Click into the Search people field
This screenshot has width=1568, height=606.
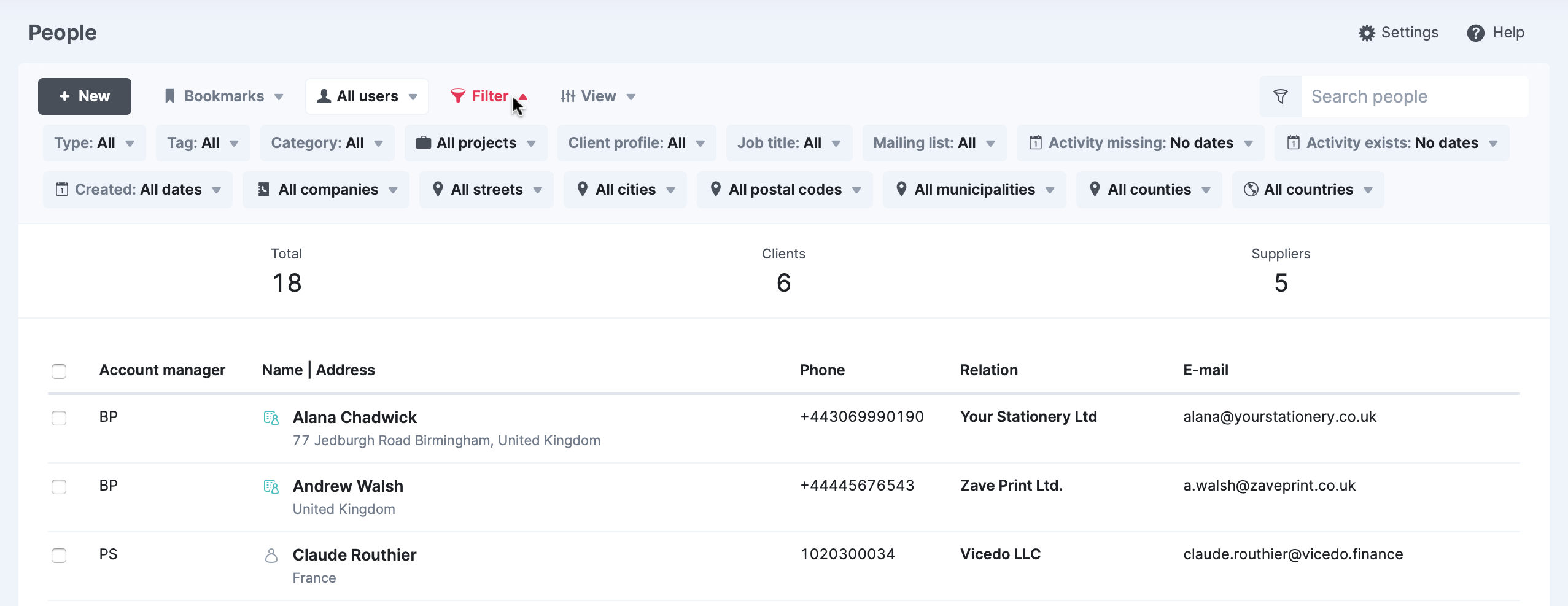pos(1415,96)
